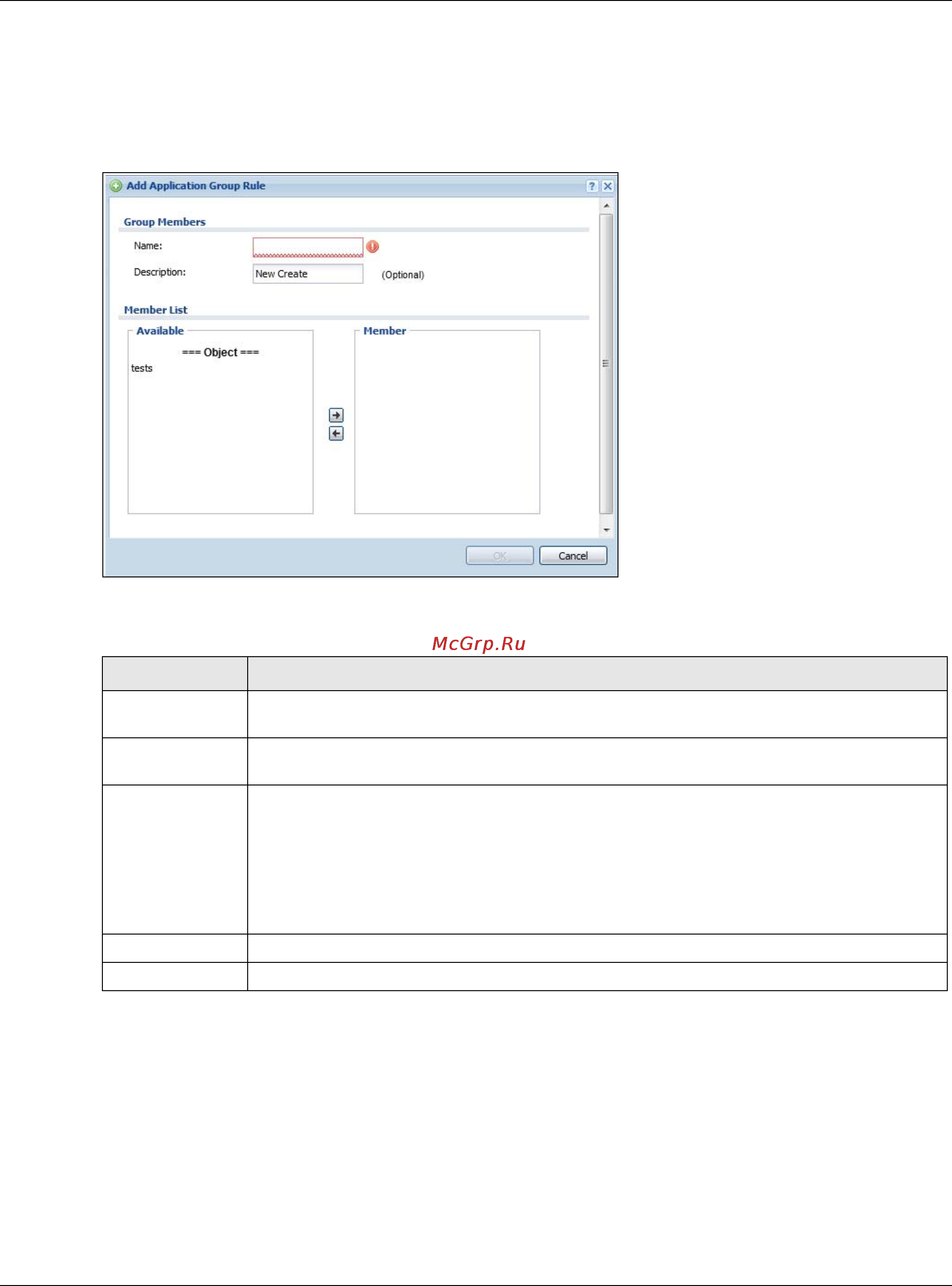Click the 'Member List' section heading
Image resolution: width=952 pixels, height=1286 pixels.
tap(156, 310)
